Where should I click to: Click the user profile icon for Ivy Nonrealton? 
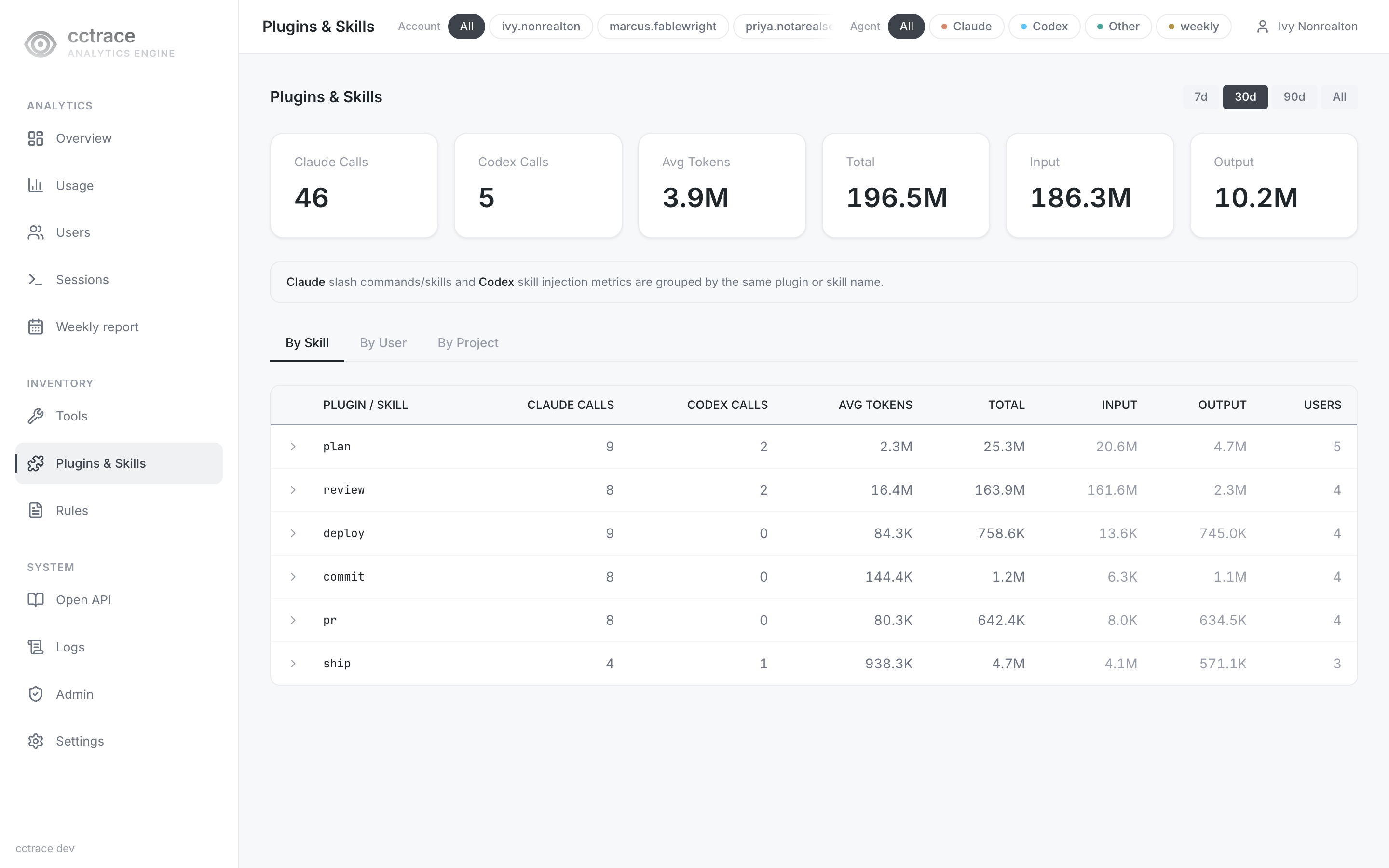[1262, 27]
